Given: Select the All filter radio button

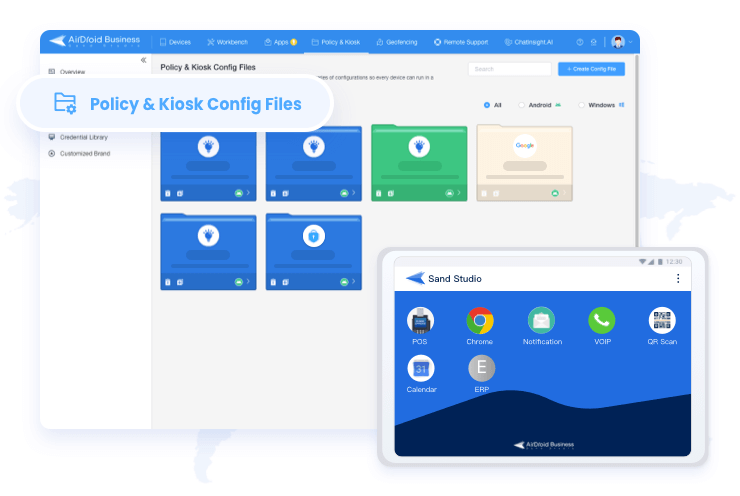Looking at the screenshot, I should point(487,104).
